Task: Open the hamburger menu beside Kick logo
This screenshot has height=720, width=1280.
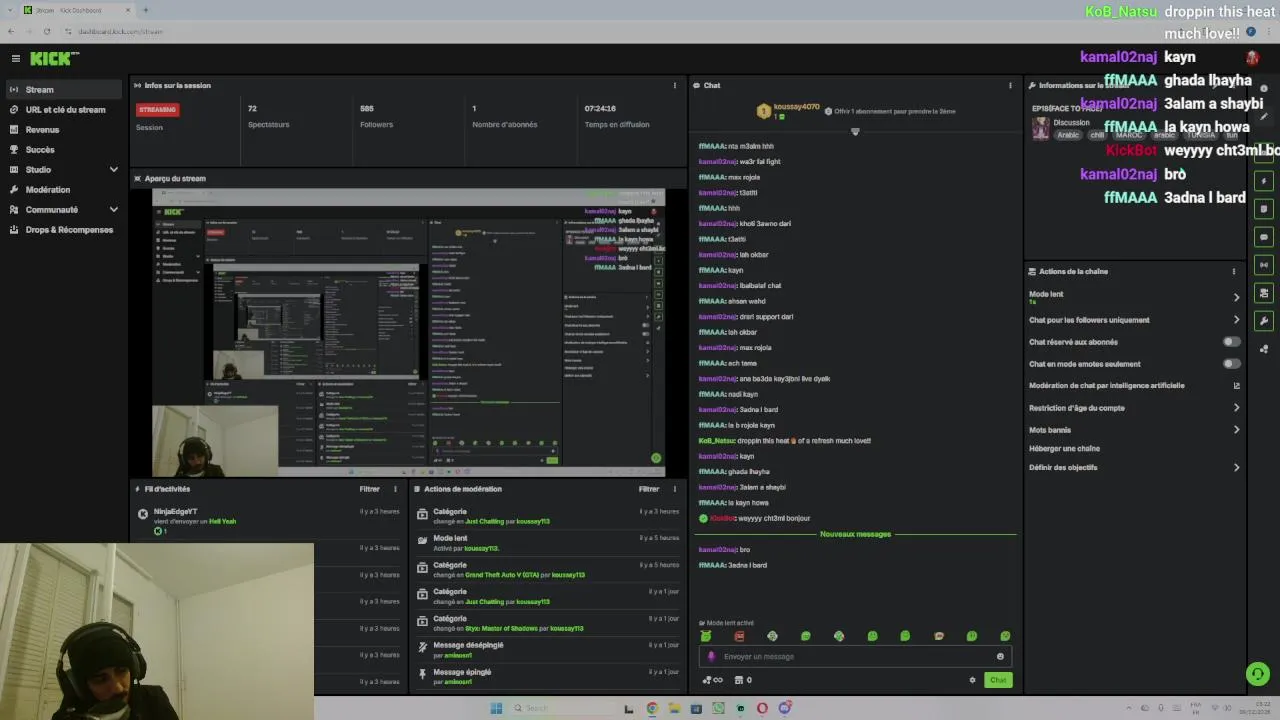Action: click(15, 59)
